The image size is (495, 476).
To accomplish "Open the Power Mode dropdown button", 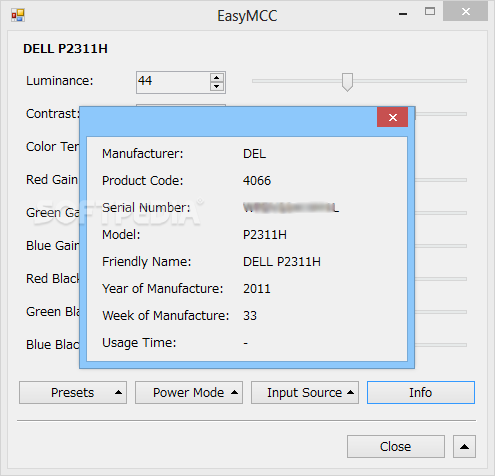I will (x=189, y=393).
